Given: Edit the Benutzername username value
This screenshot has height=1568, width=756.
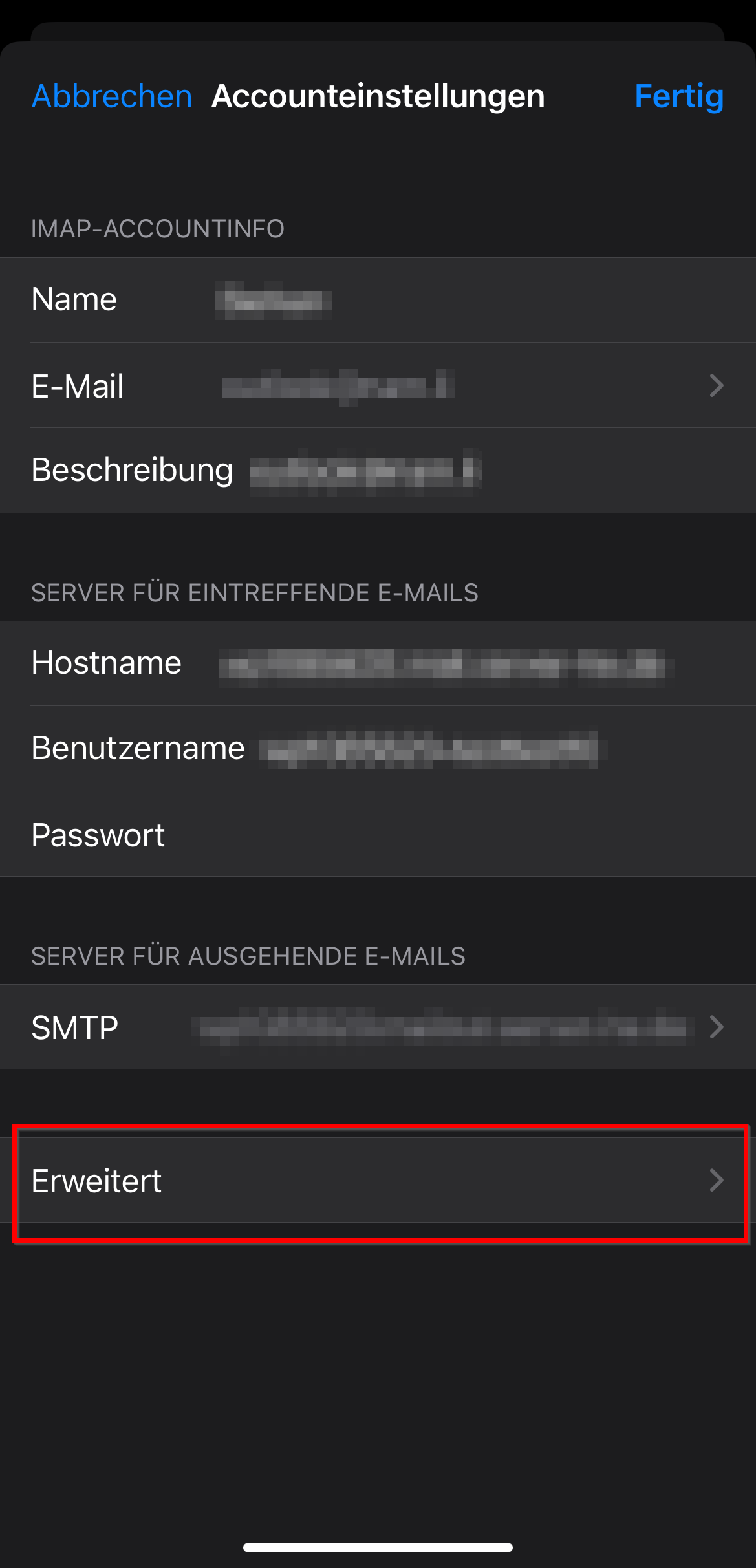Looking at the screenshot, I should pos(433,750).
